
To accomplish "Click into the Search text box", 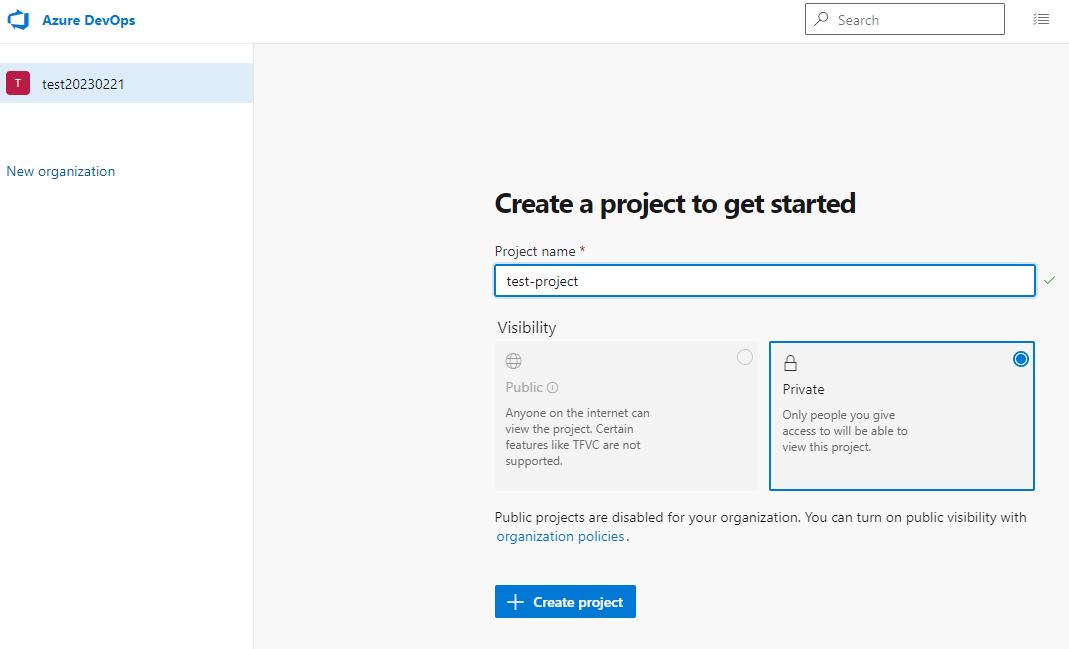I will pos(905,19).
